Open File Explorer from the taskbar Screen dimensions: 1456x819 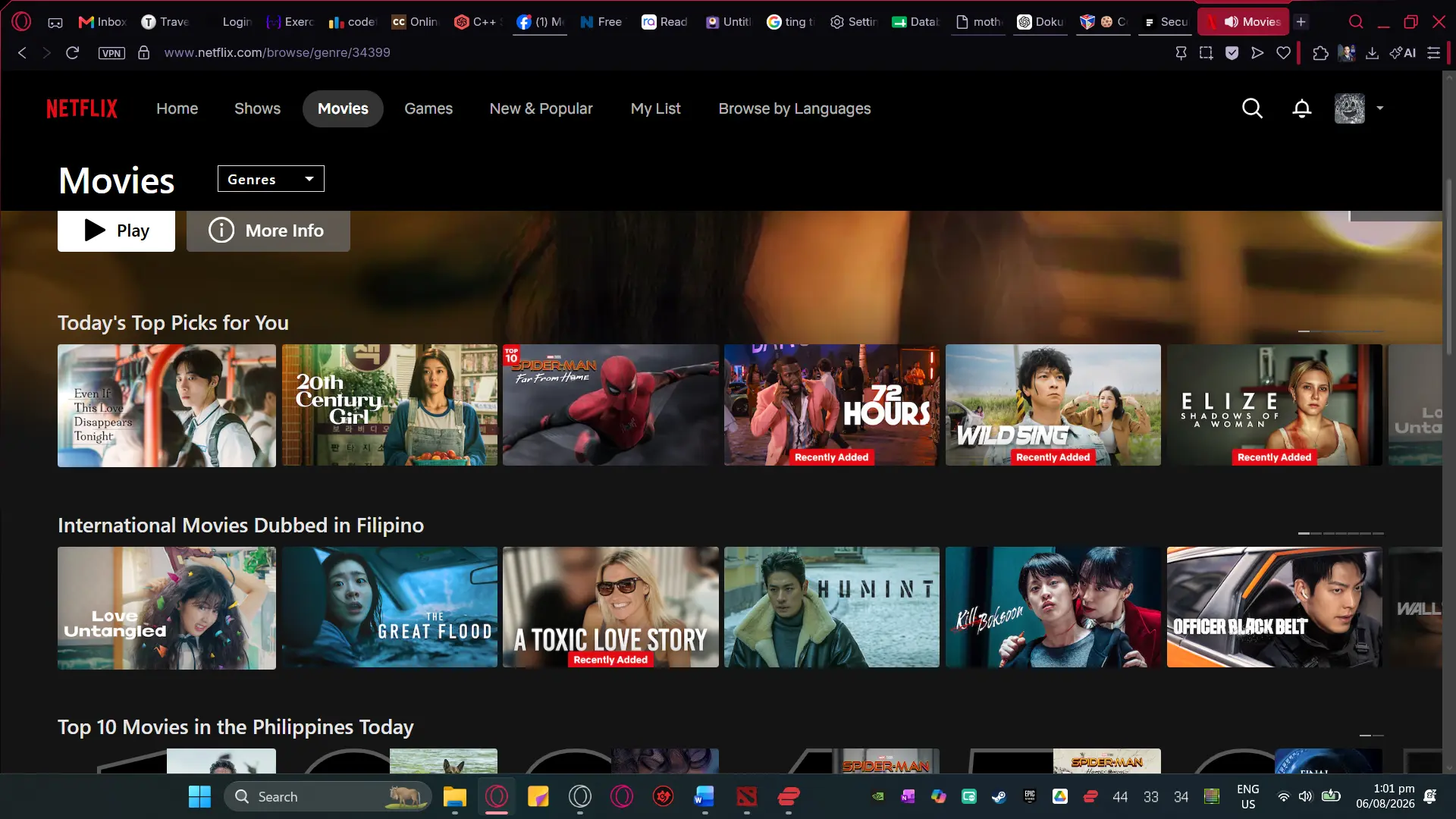[455, 796]
